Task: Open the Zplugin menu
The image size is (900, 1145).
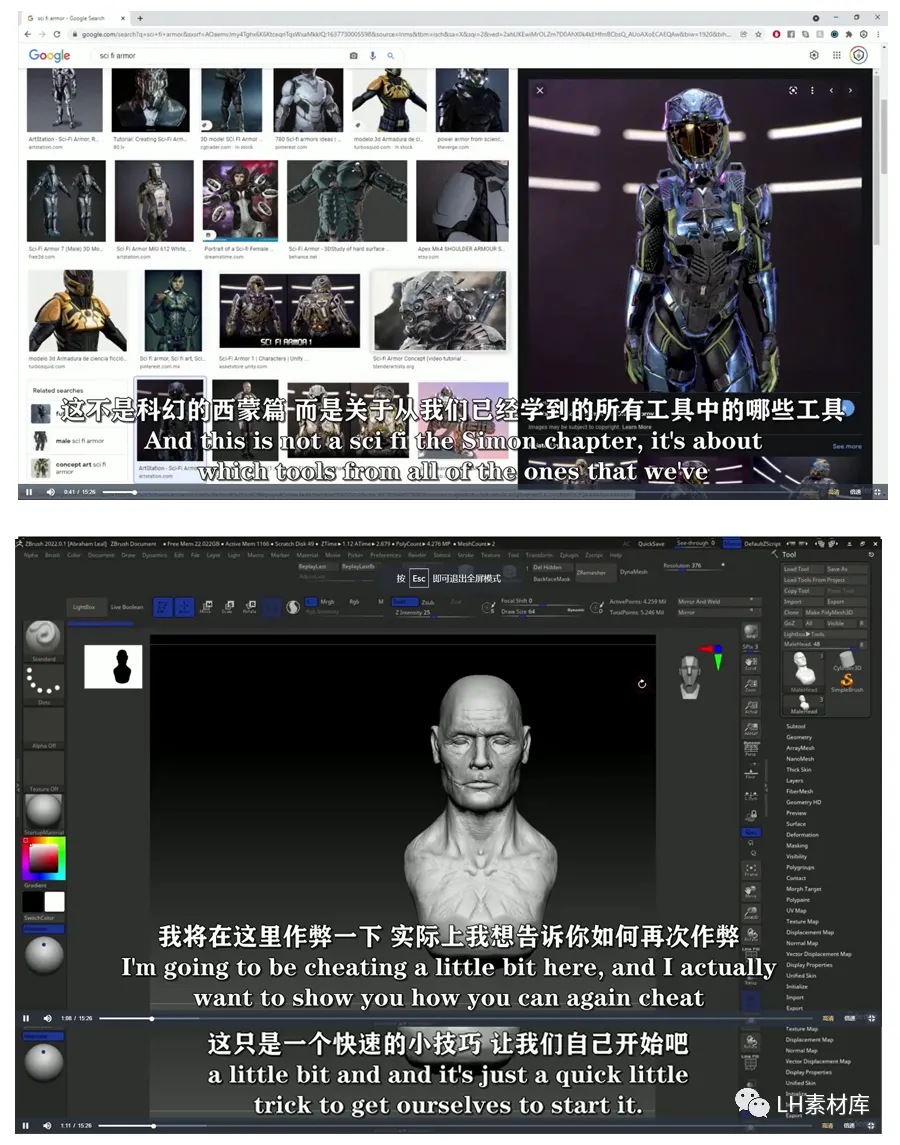Action: click(570, 555)
